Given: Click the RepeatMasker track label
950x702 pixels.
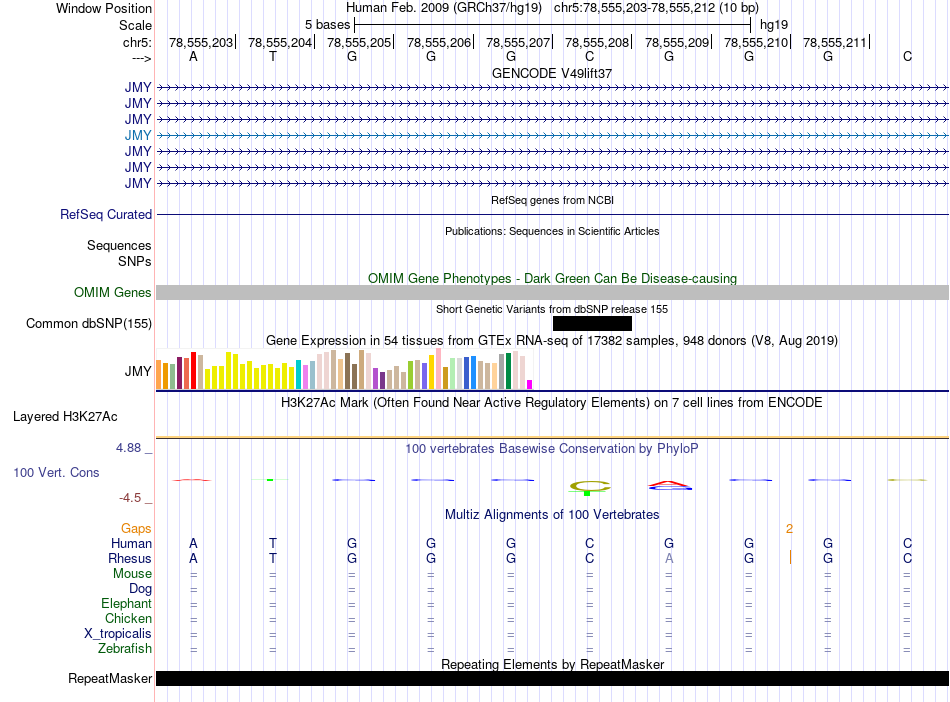Looking at the screenshot, I should click(110, 678).
